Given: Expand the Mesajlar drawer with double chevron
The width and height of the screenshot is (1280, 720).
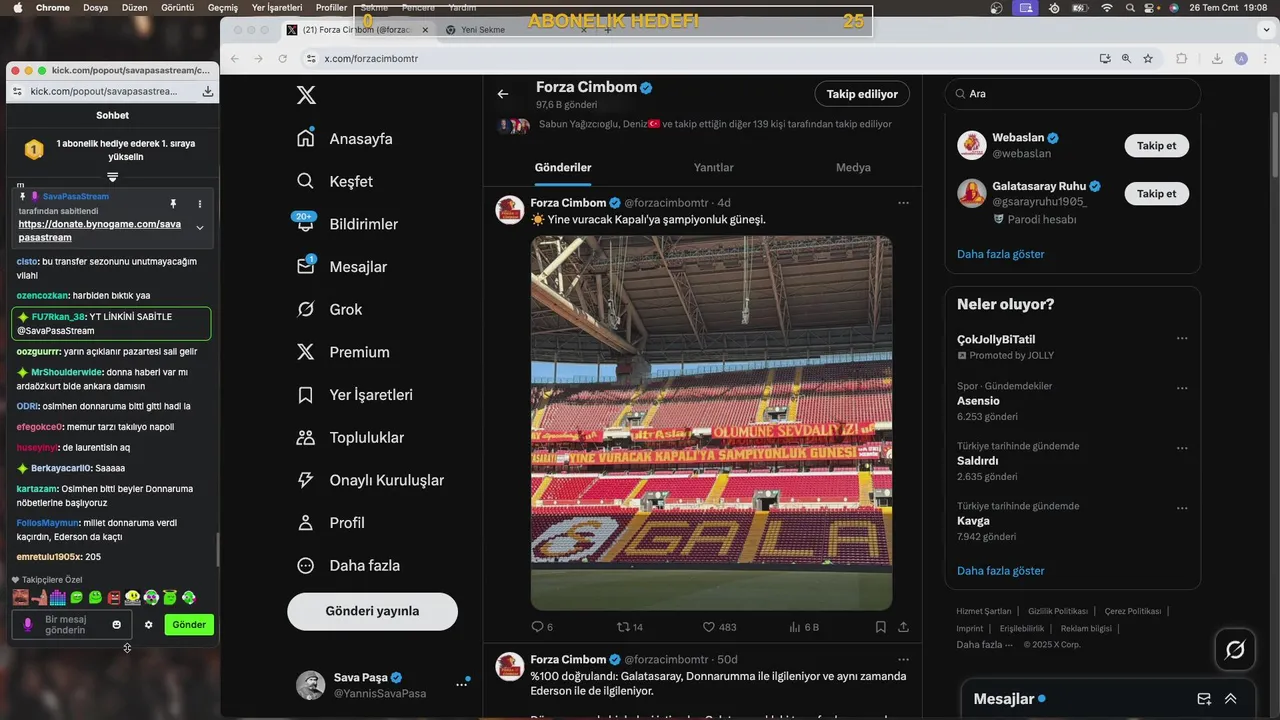Looking at the screenshot, I should pyautogui.click(x=1231, y=699).
